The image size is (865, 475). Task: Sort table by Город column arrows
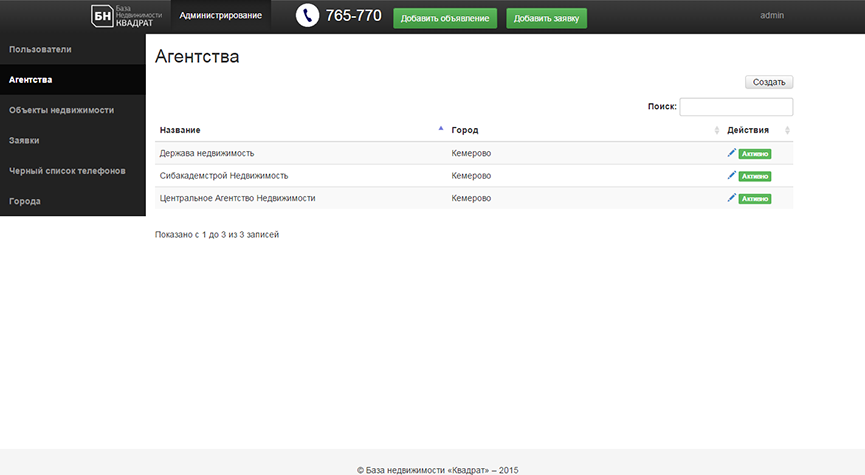click(x=717, y=130)
